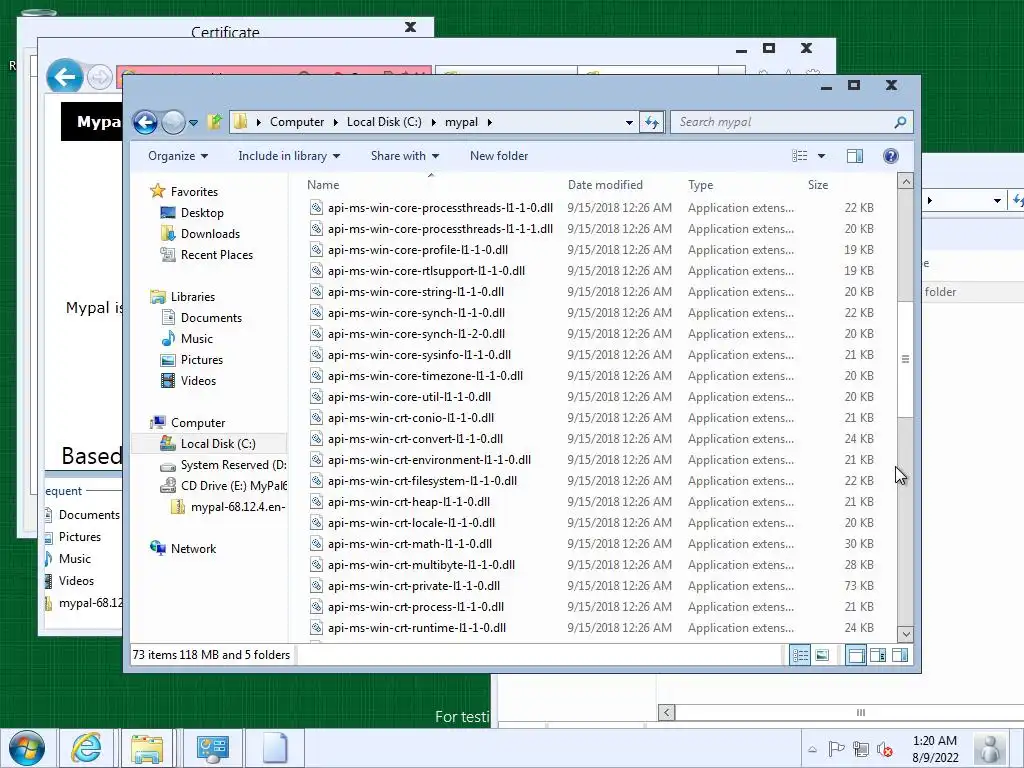Toggle the rightmost pane layout button in status bar
Viewport: 1024px width, 768px height.
[900, 655]
